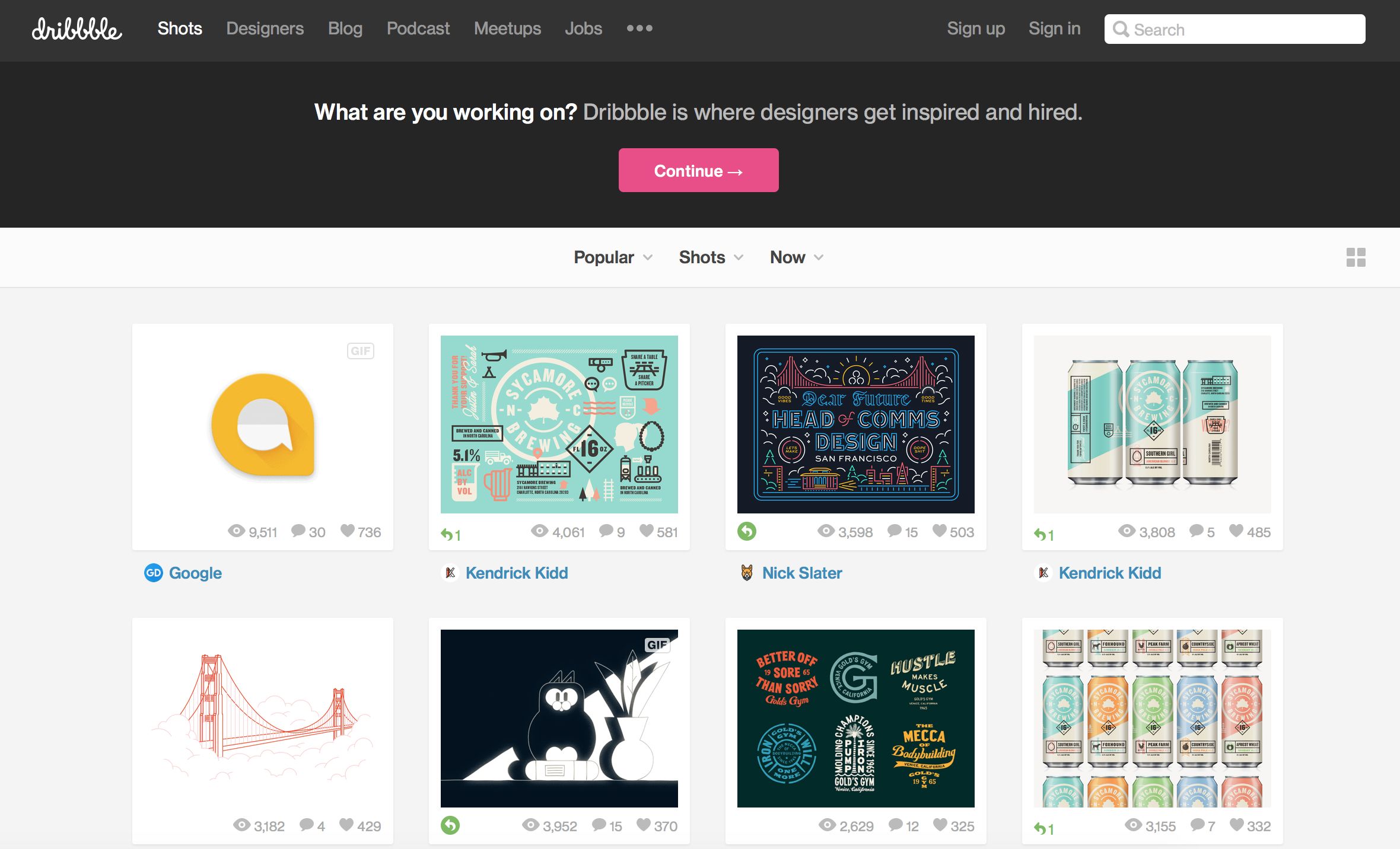Expand the Now timeframe dropdown
Viewport: 1400px width, 849px height.
pyautogui.click(x=797, y=257)
